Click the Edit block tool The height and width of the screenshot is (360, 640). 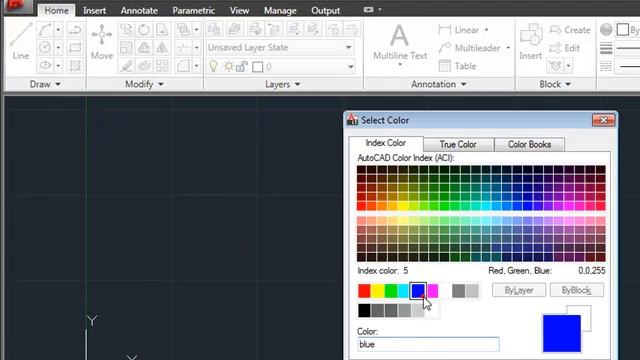coord(565,48)
